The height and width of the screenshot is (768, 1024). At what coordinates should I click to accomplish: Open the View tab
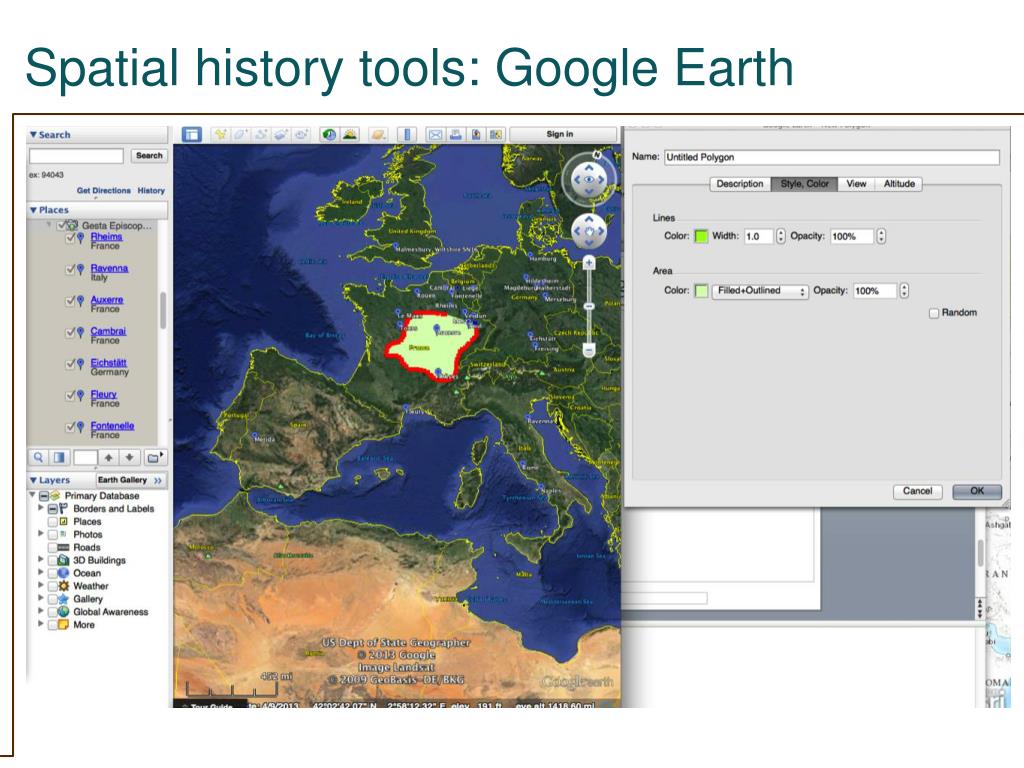pyautogui.click(x=856, y=184)
